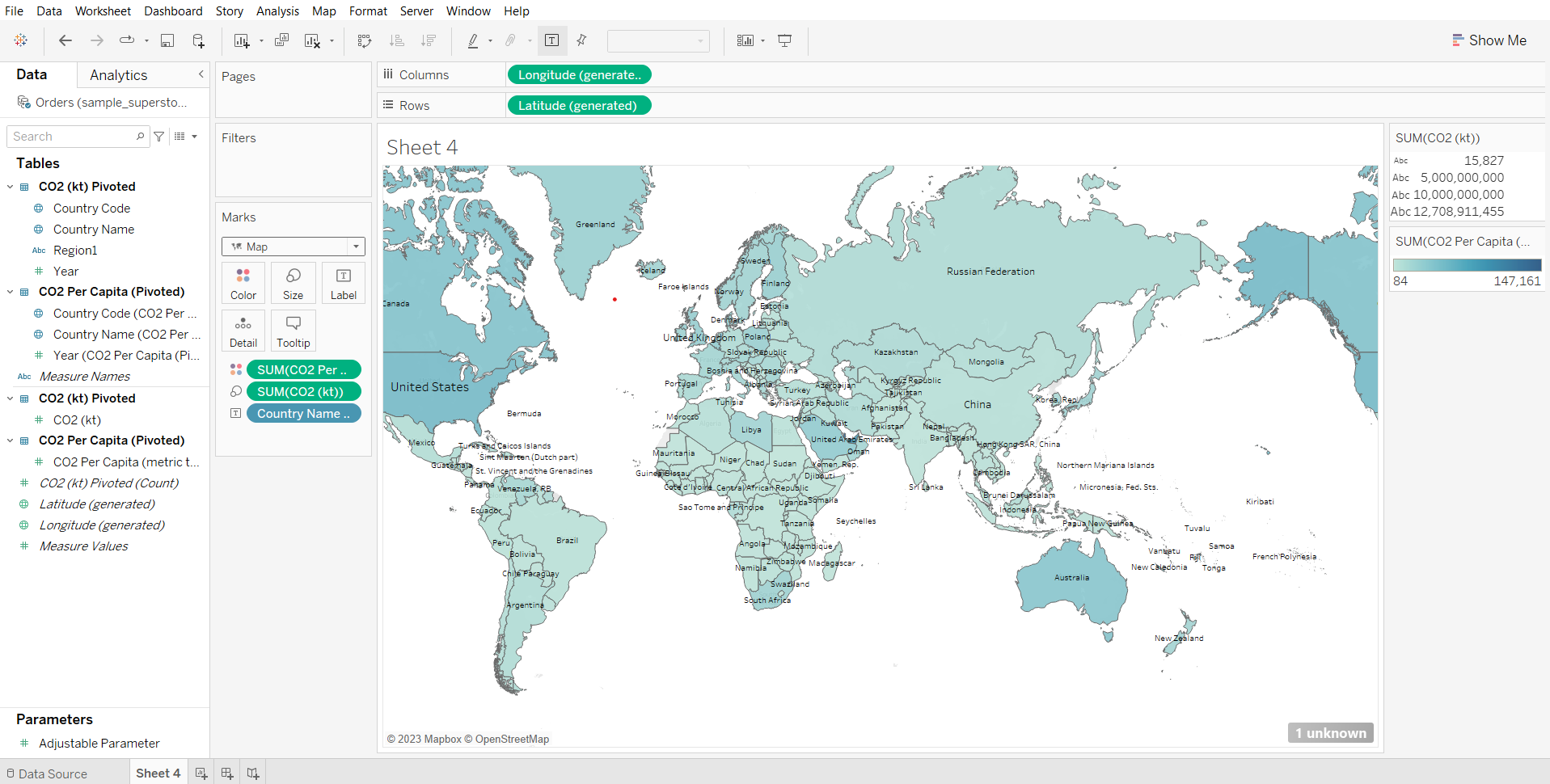Switch to the Analytics tab
The image size is (1550, 784).
click(119, 75)
